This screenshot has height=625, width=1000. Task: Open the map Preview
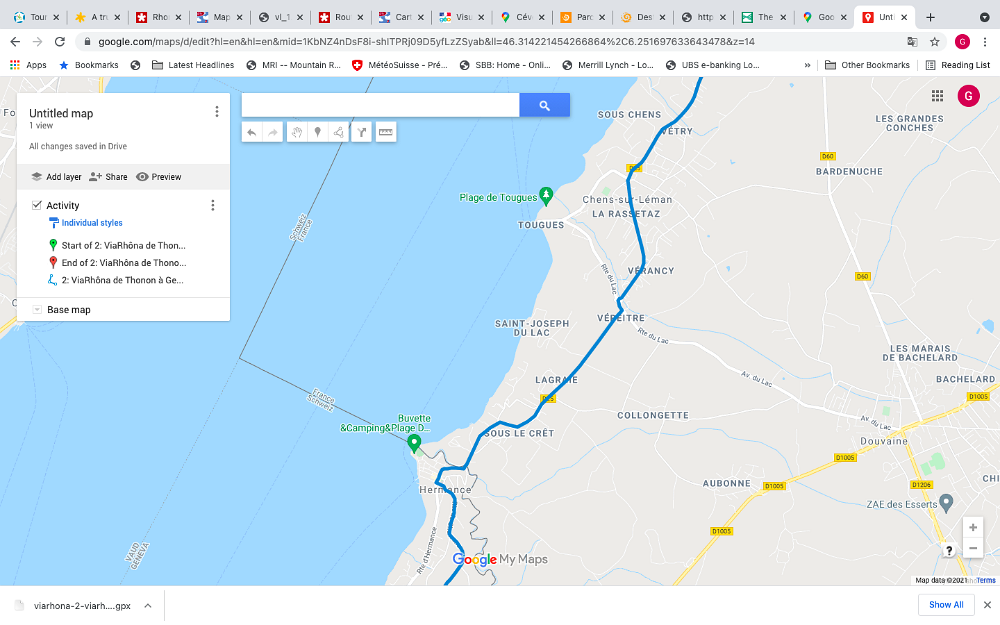pos(159,177)
